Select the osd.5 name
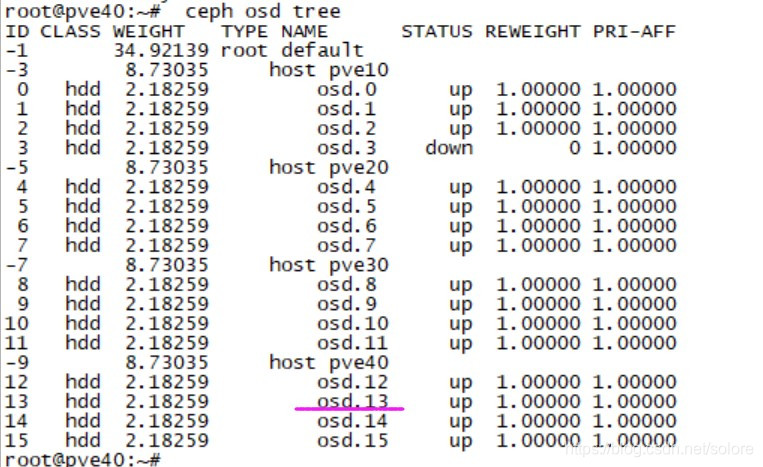This screenshot has height=467, width=763. tap(347, 206)
